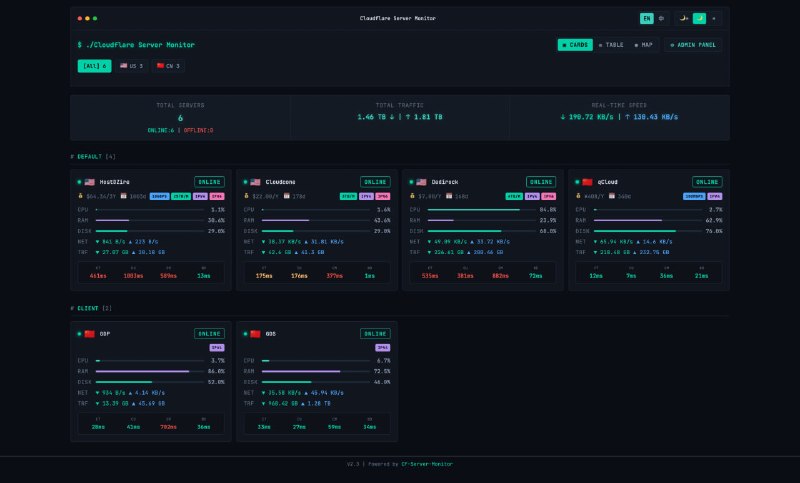
Task: Choose the auto theme moon-star icon
Action: coord(684,18)
